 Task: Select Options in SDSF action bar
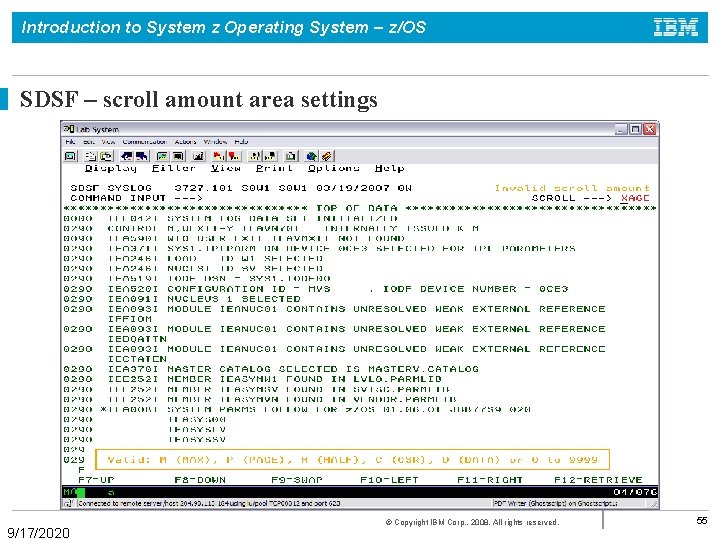pos(334,169)
